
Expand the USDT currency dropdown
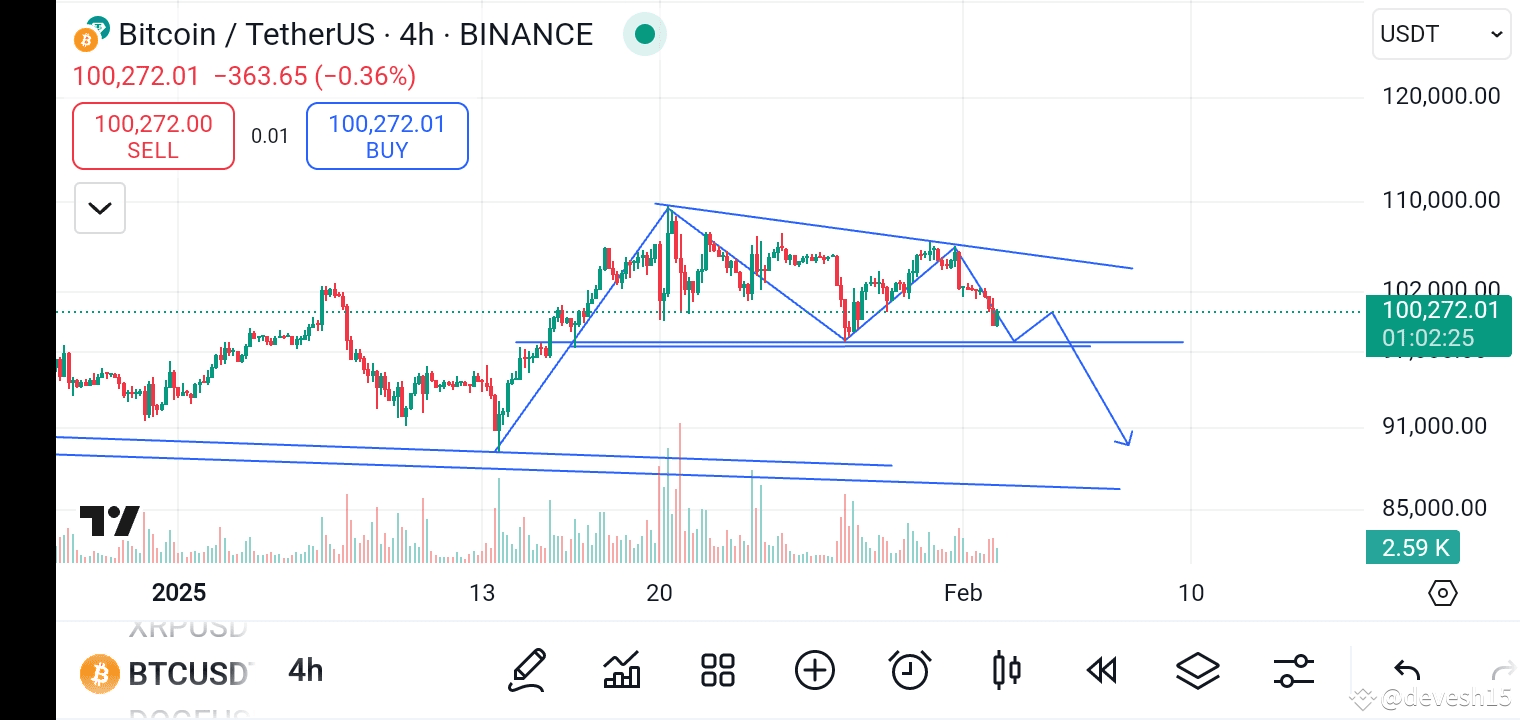(1440, 35)
